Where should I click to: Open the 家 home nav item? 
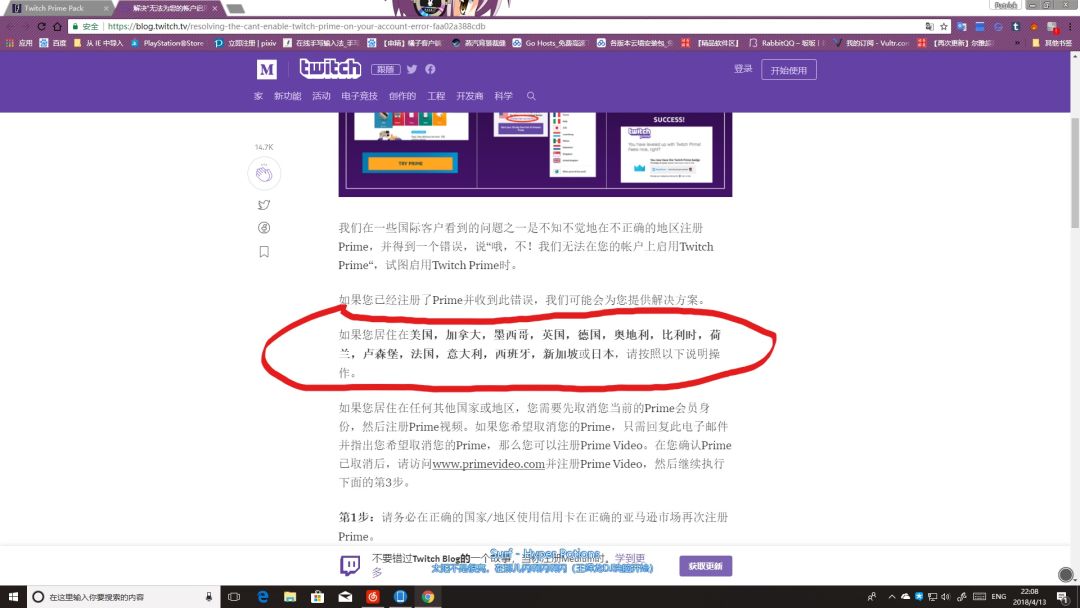(258, 96)
